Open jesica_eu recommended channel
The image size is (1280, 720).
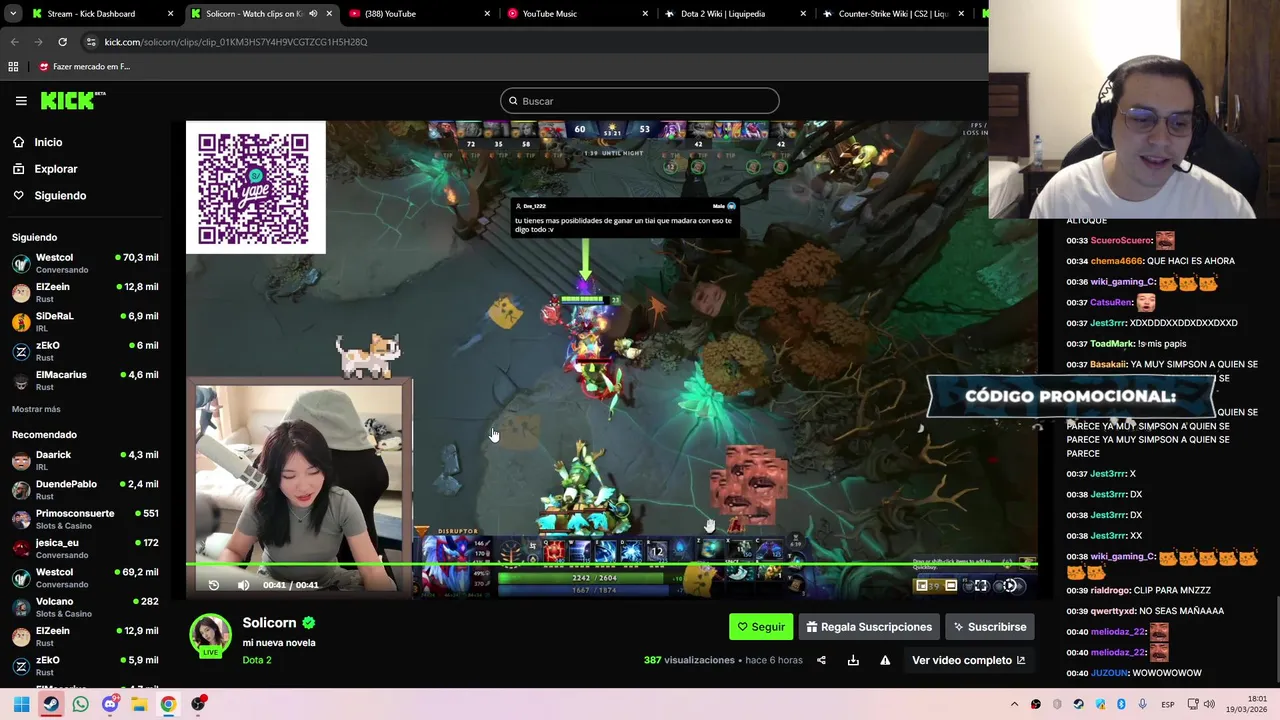point(85,548)
